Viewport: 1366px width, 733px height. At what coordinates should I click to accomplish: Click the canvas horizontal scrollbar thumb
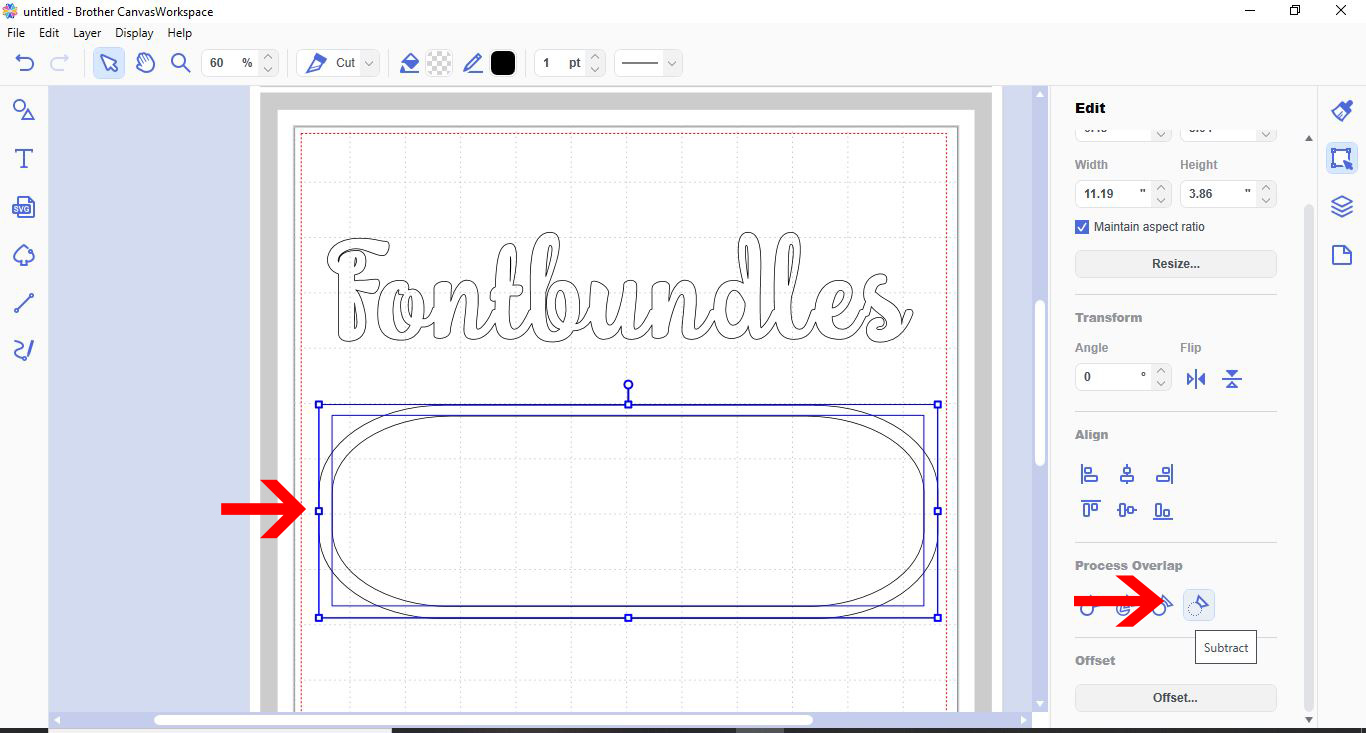tap(483, 720)
